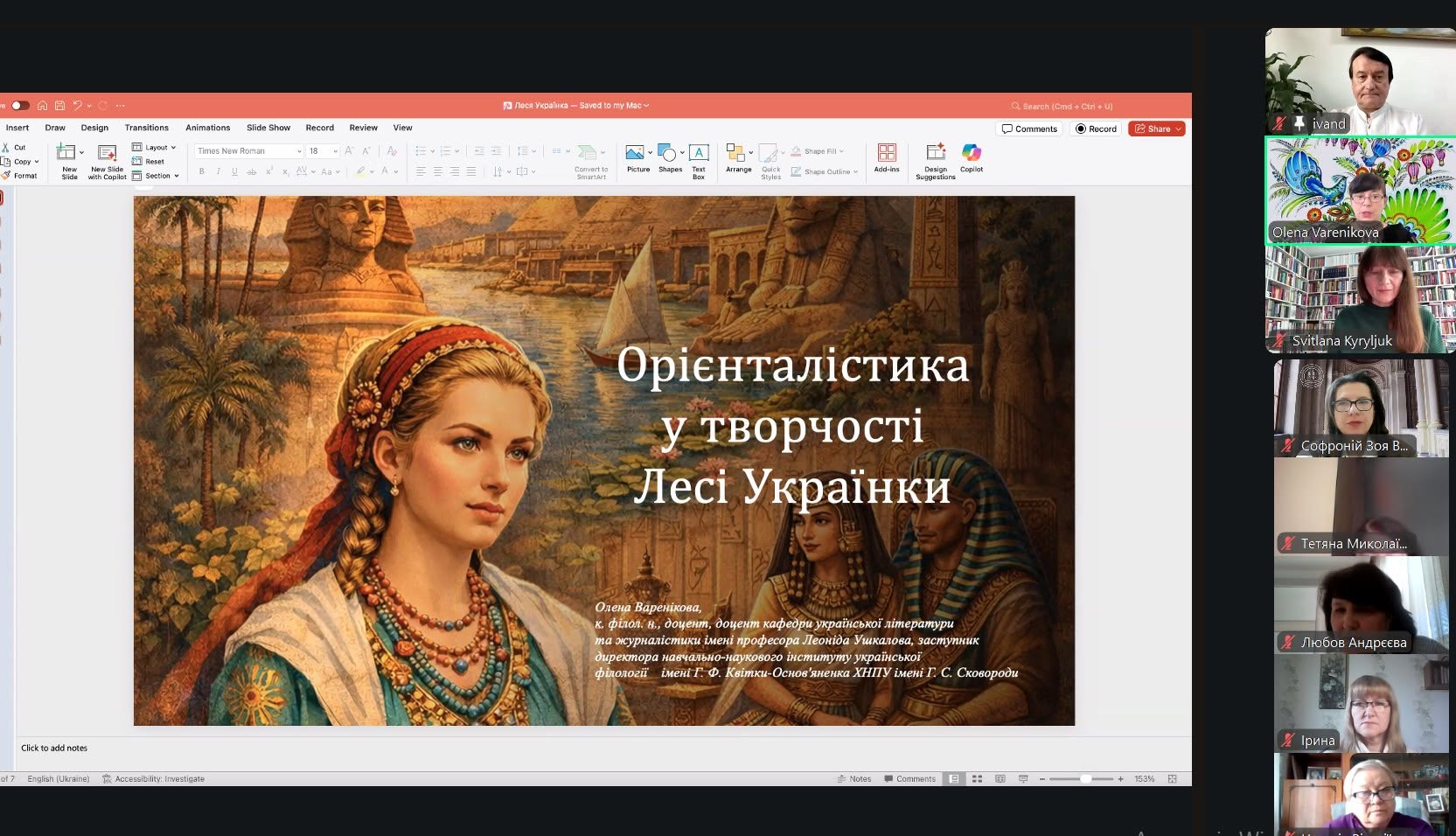Open the Transitions ribbon tab
Viewport: 1456px width, 836px height.
tap(146, 128)
